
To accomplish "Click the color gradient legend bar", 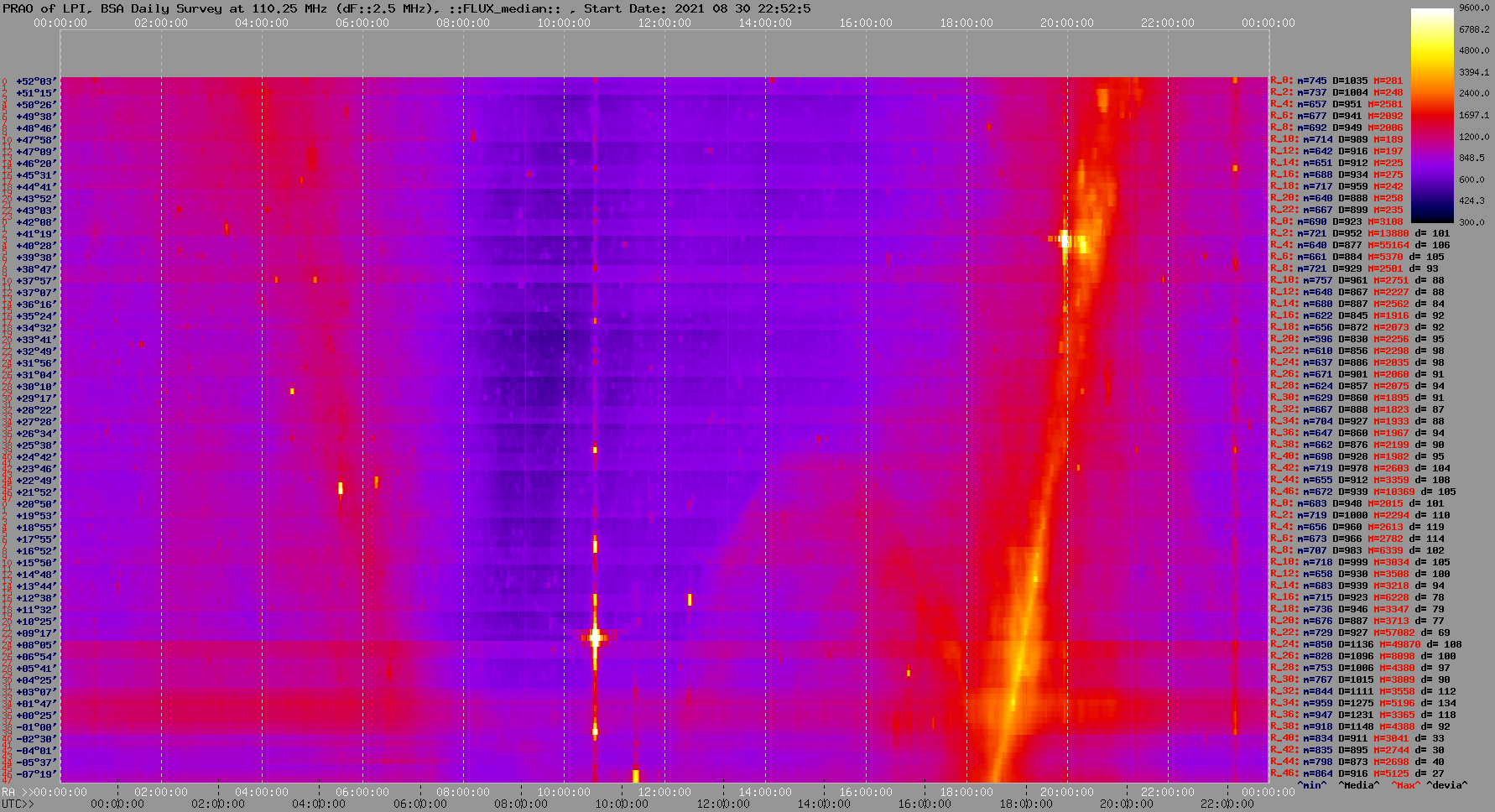I will [1432, 115].
